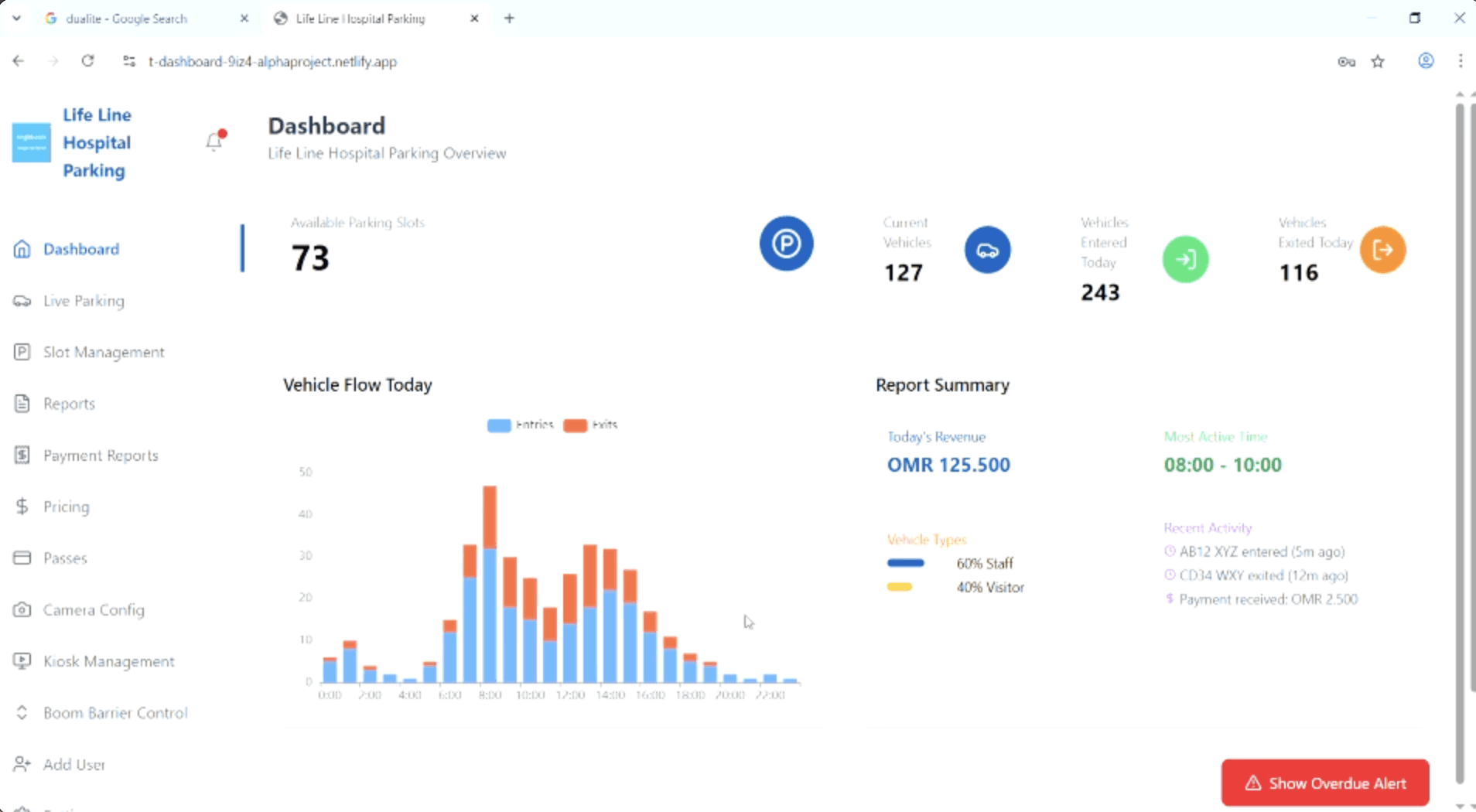Click the Boom Barrier Control arrows icon
1476x812 pixels.
(22, 712)
